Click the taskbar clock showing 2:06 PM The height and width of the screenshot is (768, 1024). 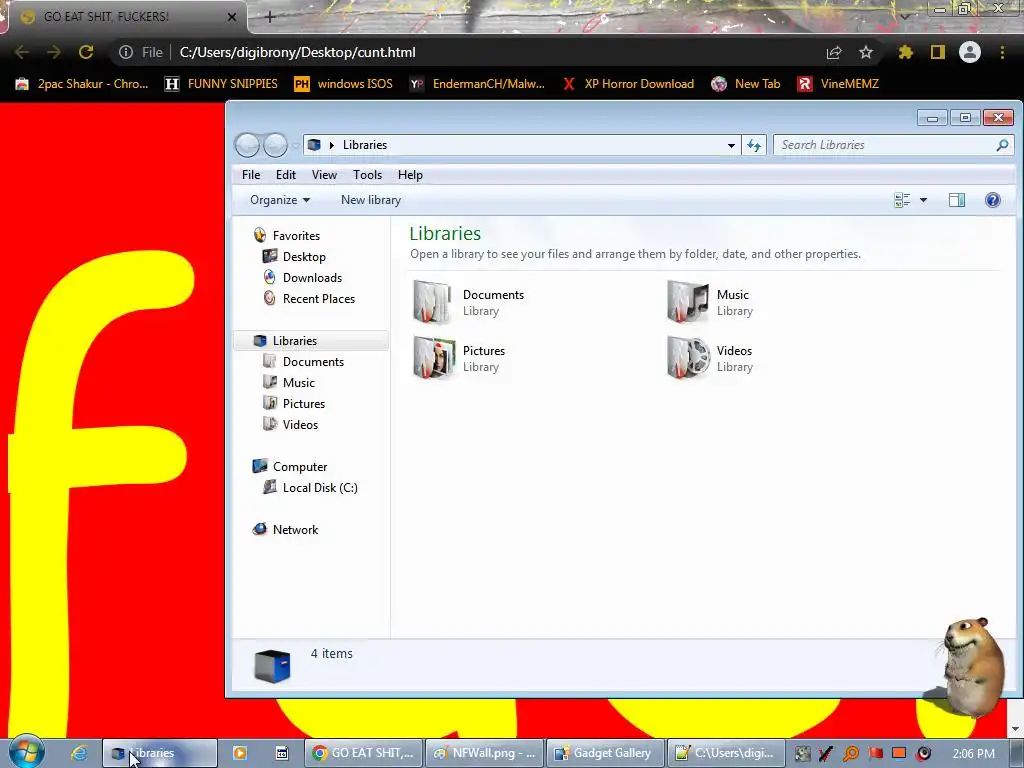click(973, 754)
